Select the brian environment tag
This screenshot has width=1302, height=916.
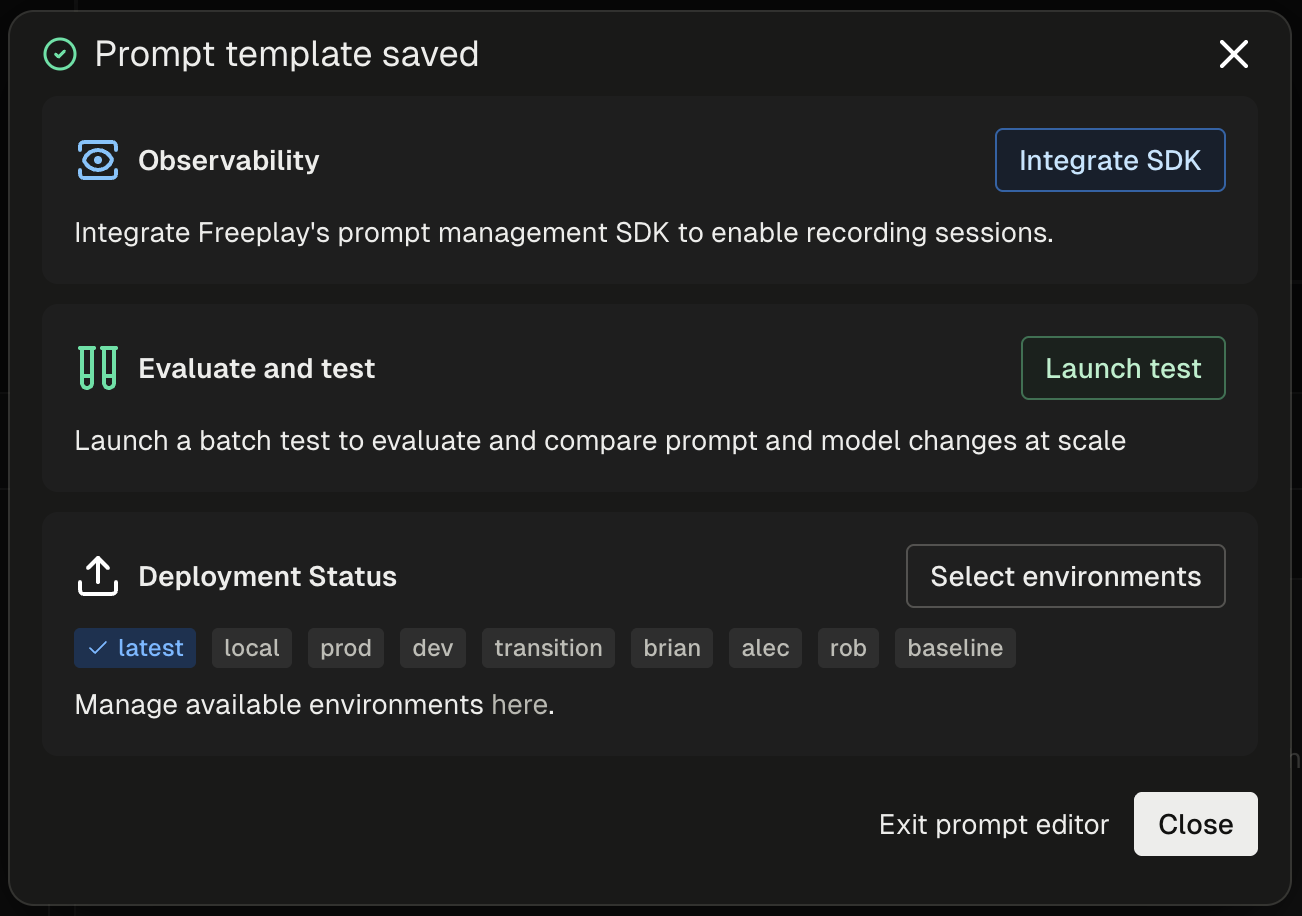[672, 648]
